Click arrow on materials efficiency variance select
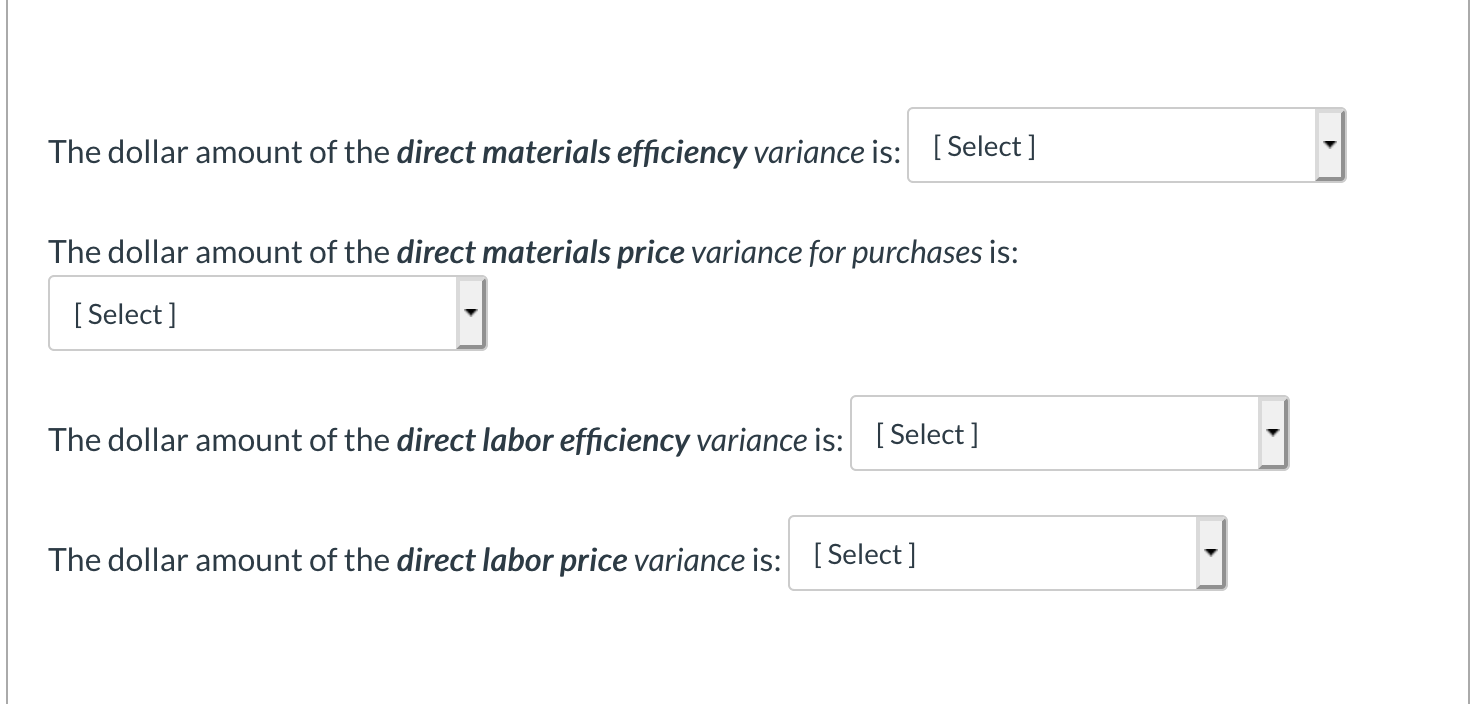 1329,146
